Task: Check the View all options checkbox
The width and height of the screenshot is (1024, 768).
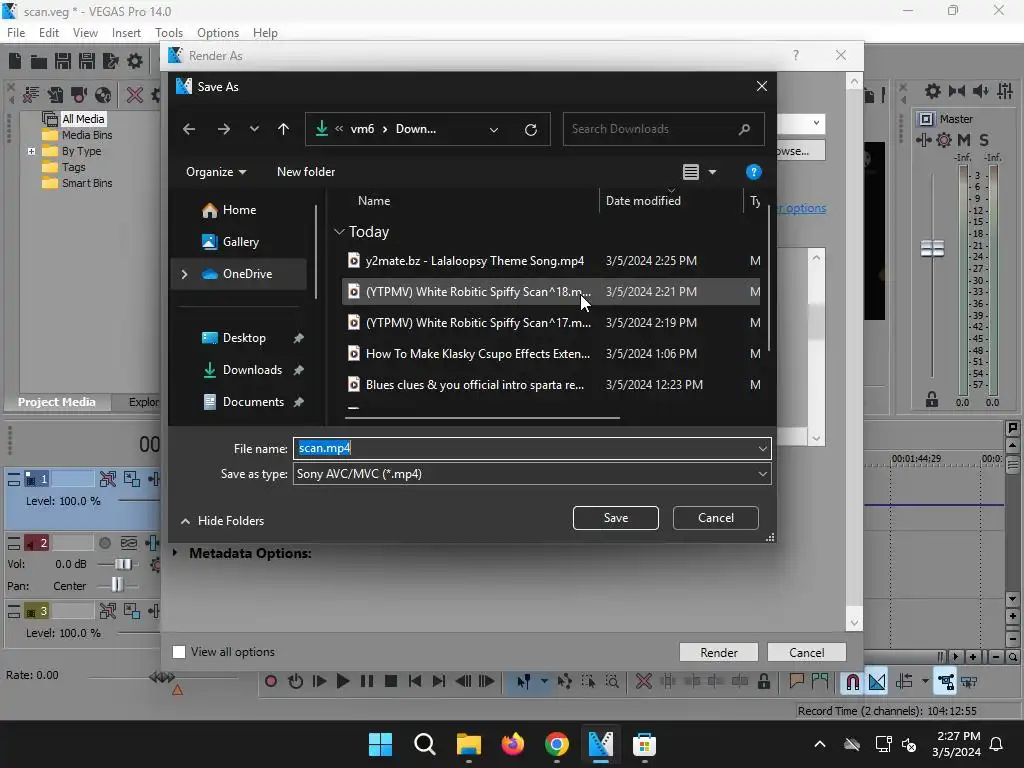Action: click(179, 652)
